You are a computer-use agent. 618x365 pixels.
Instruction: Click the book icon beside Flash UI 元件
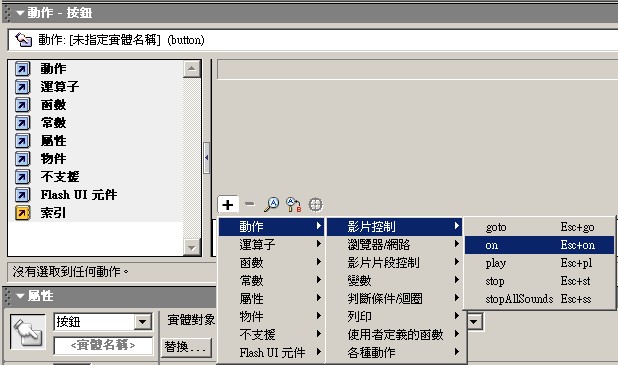click(22, 195)
